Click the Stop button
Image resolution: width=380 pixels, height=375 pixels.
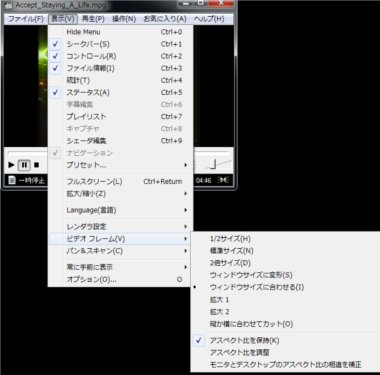click(x=37, y=165)
